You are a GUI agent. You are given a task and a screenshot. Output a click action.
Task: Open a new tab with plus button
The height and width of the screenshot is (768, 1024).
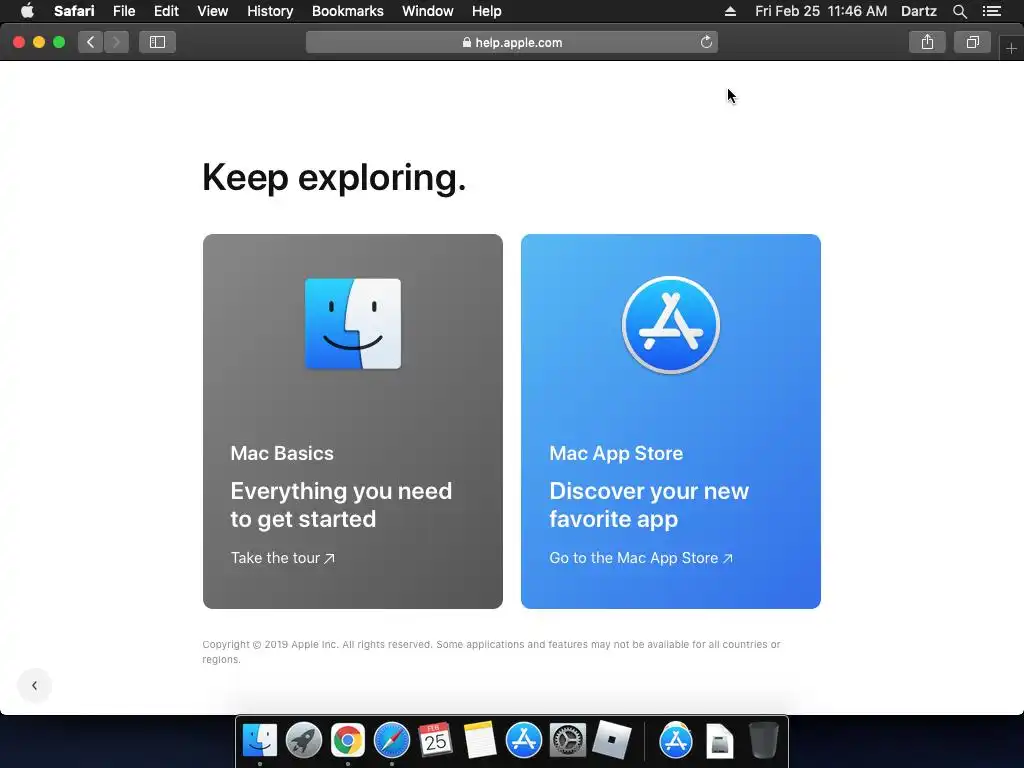pyautogui.click(x=1011, y=48)
